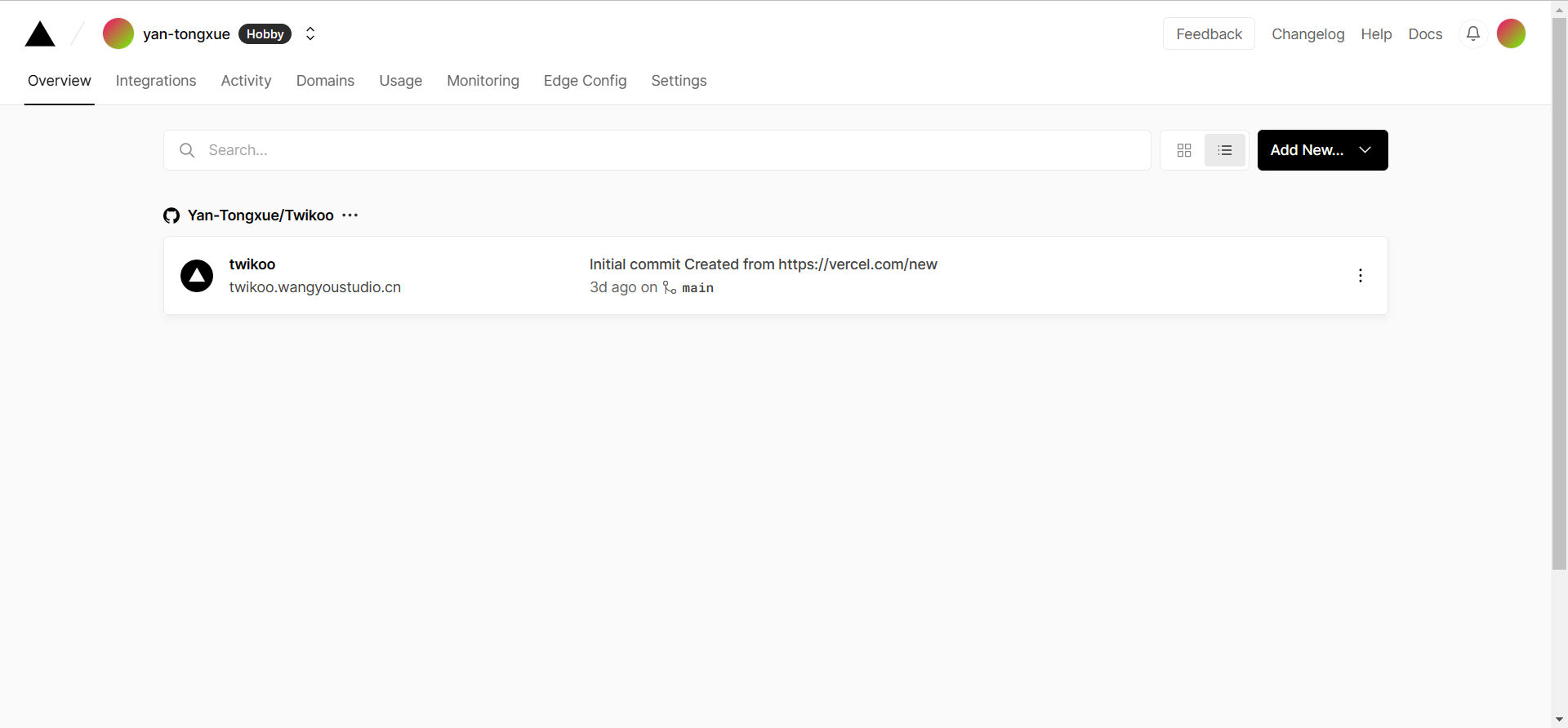
Task: Switch to the Integrations tab
Action: 156,81
